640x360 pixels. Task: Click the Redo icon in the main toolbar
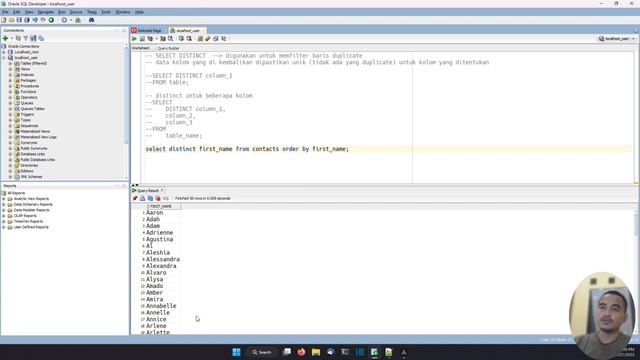(43, 20)
